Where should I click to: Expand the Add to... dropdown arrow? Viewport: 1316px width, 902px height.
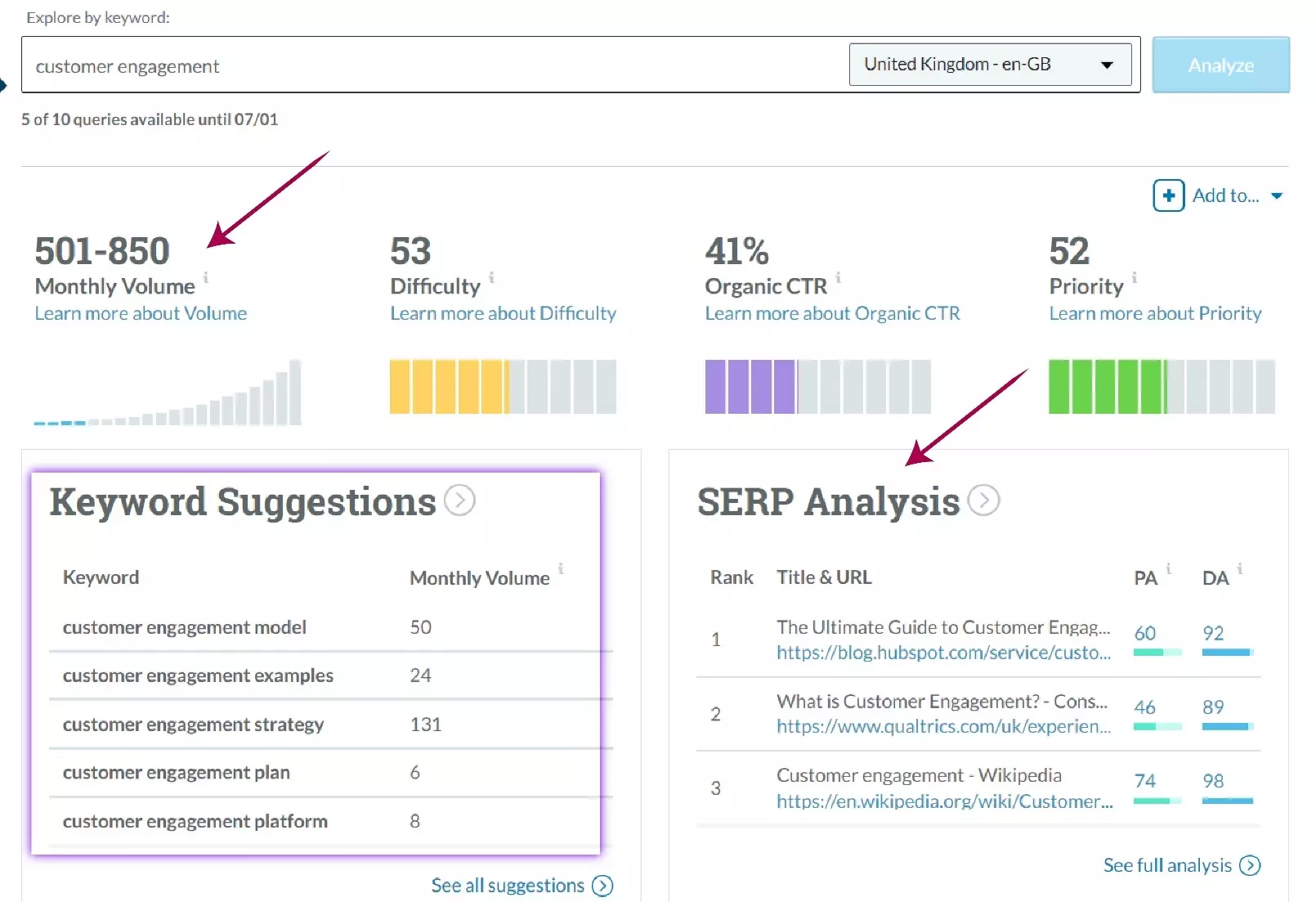[x=1277, y=196]
